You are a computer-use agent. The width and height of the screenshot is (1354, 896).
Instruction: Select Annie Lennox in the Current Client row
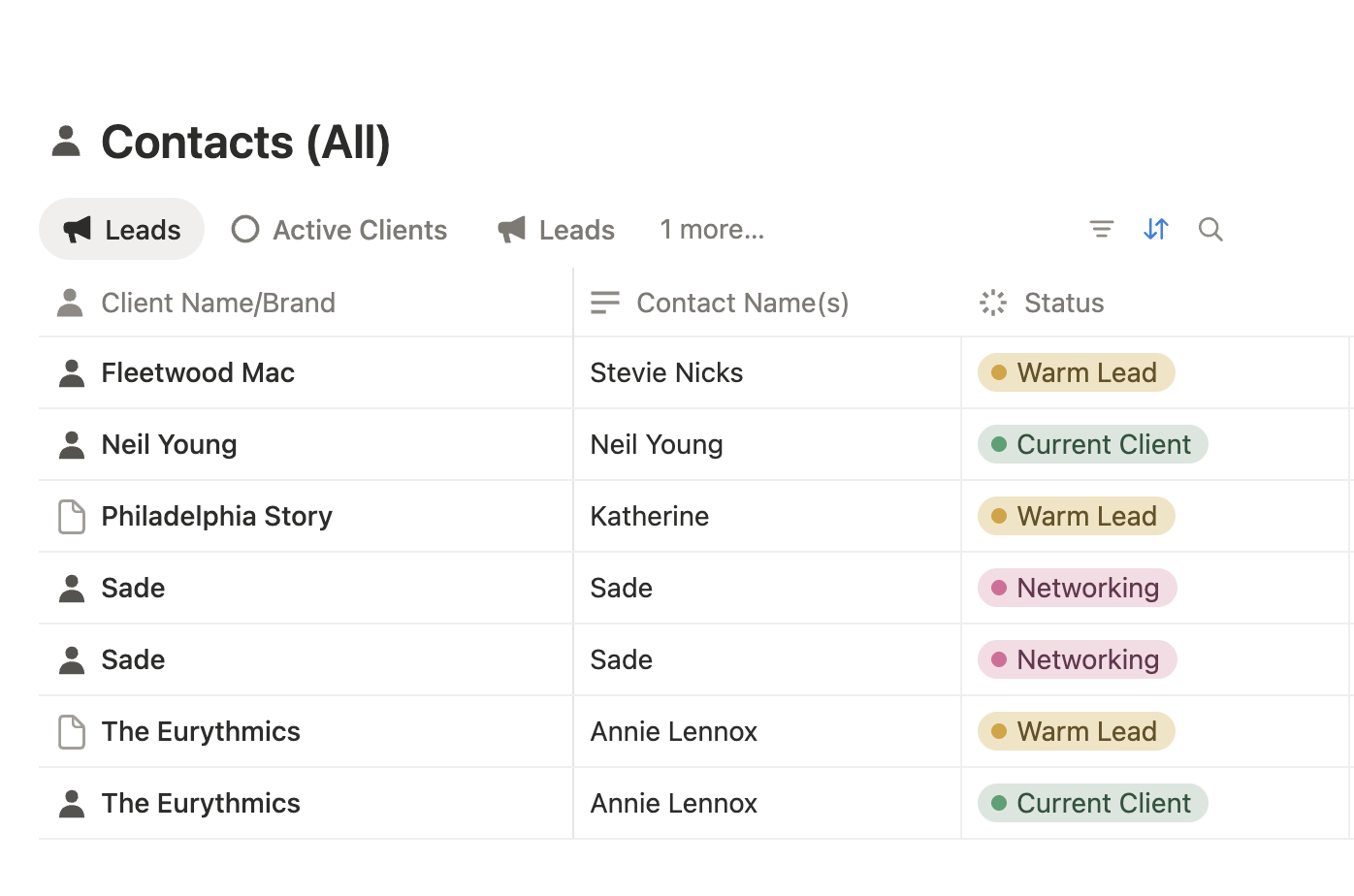[767, 803]
